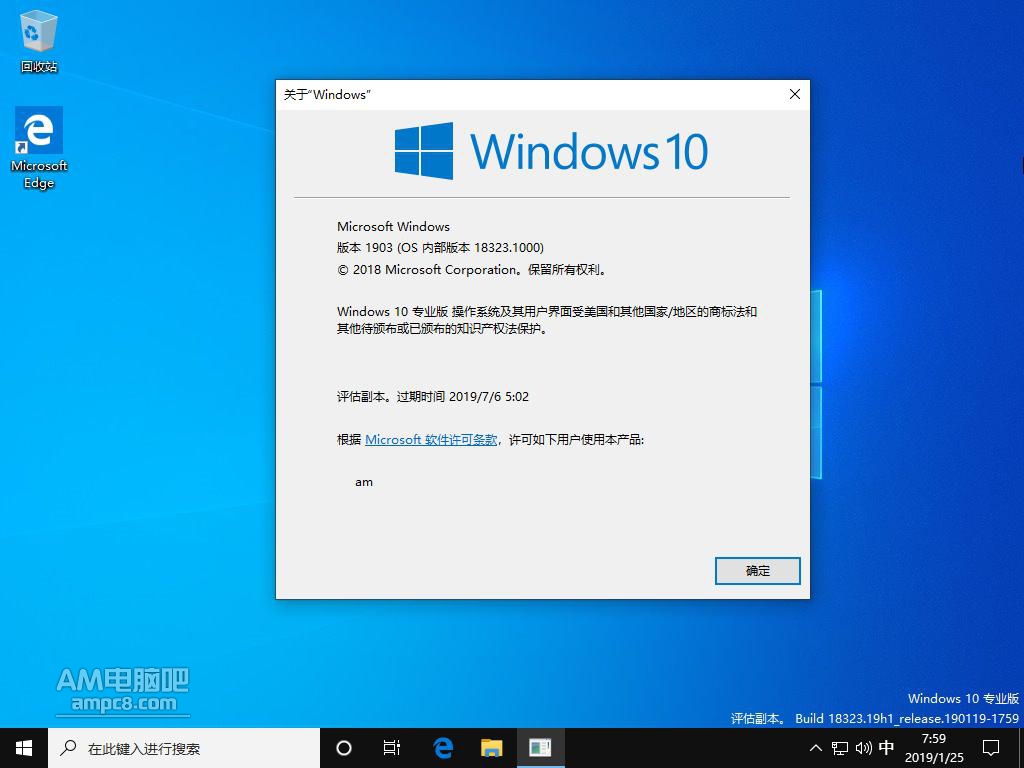Click the expiration text 2019/7/6 5:02
The width and height of the screenshot is (1024, 768).
[489, 396]
